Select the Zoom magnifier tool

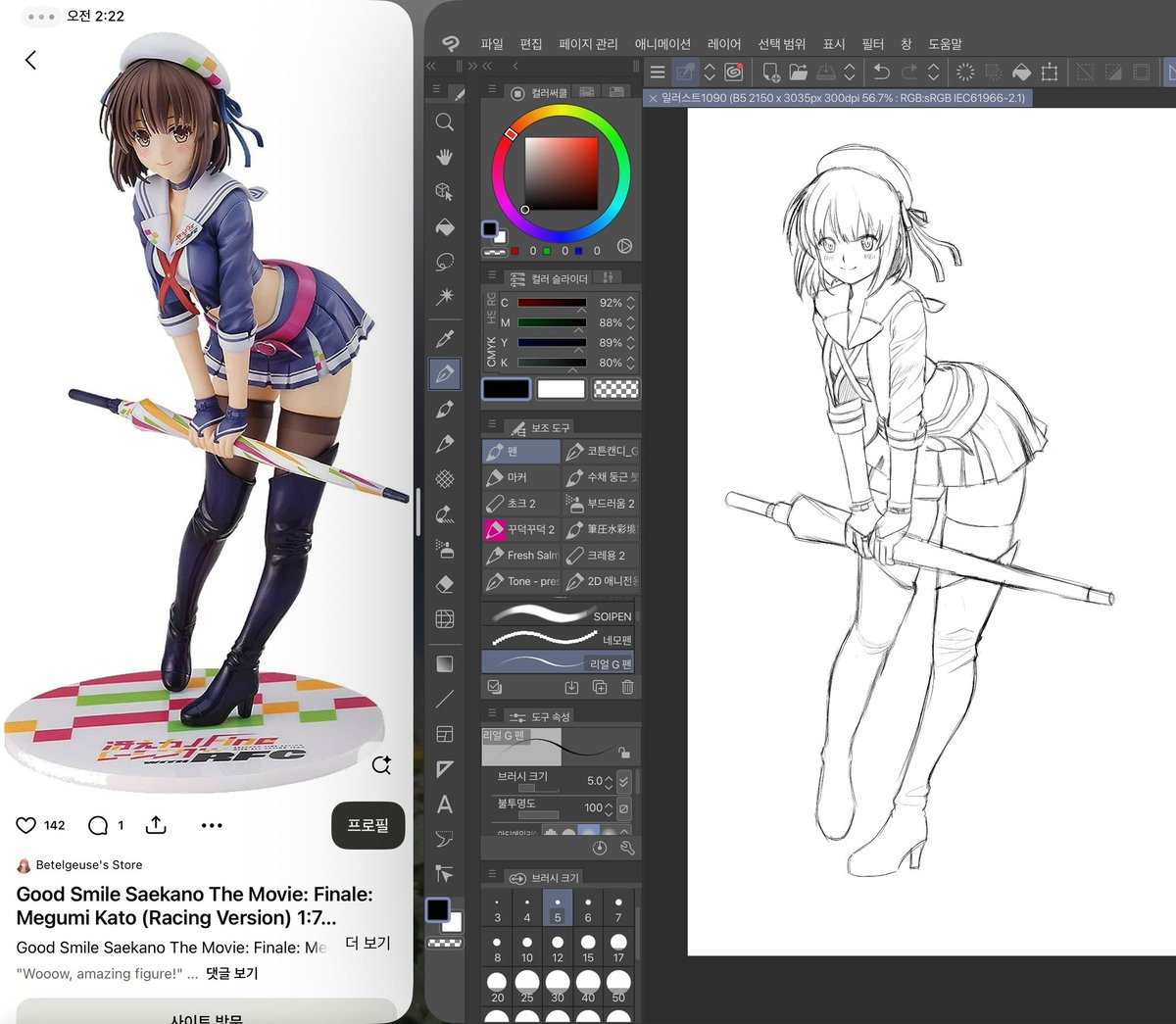(444, 122)
